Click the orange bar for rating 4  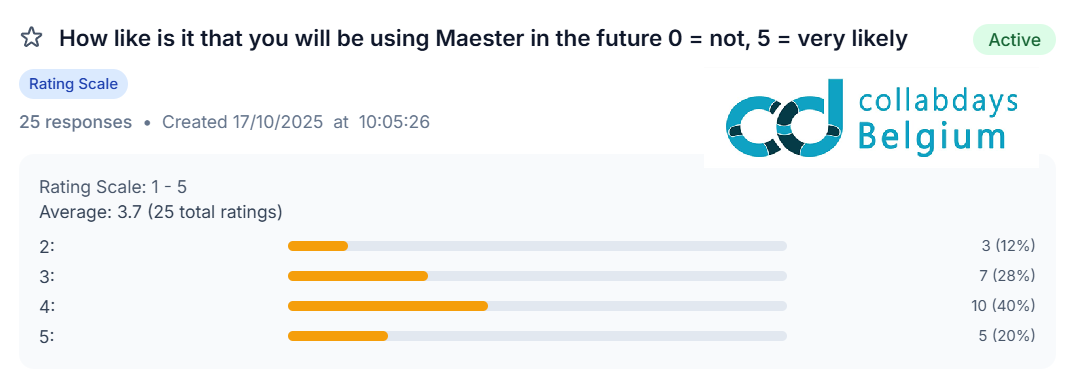pyautogui.click(x=388, y=306)
